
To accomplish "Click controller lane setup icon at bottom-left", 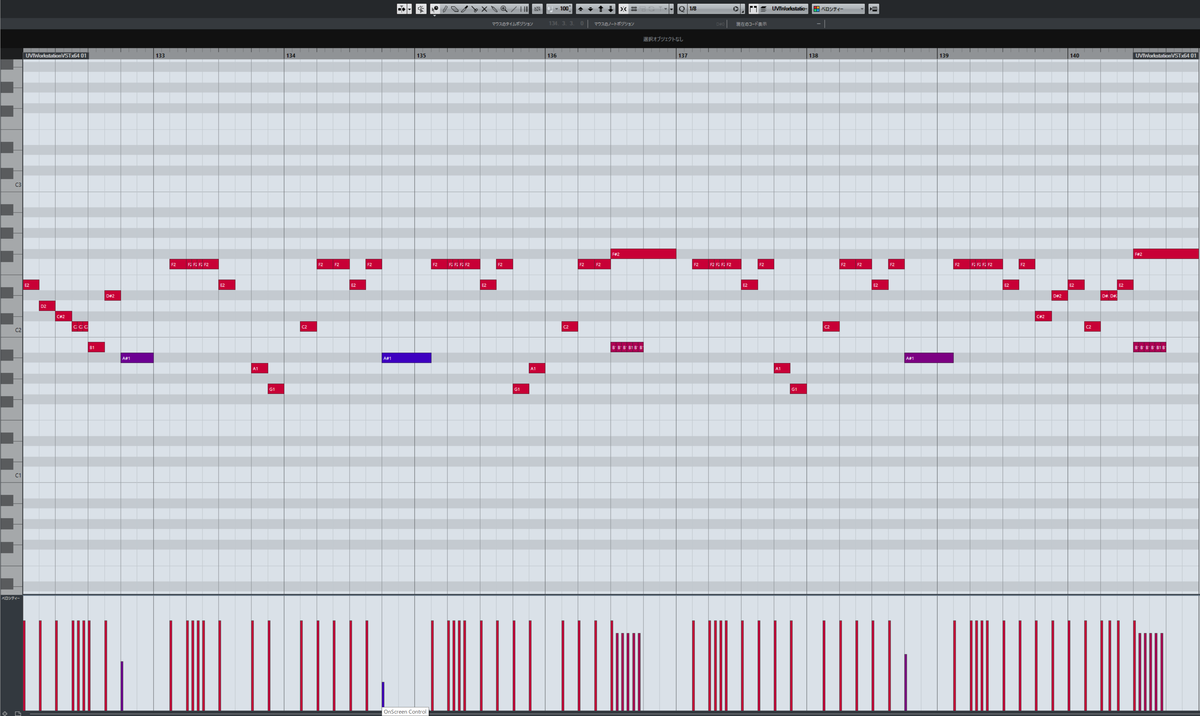I will coord(5,712).
